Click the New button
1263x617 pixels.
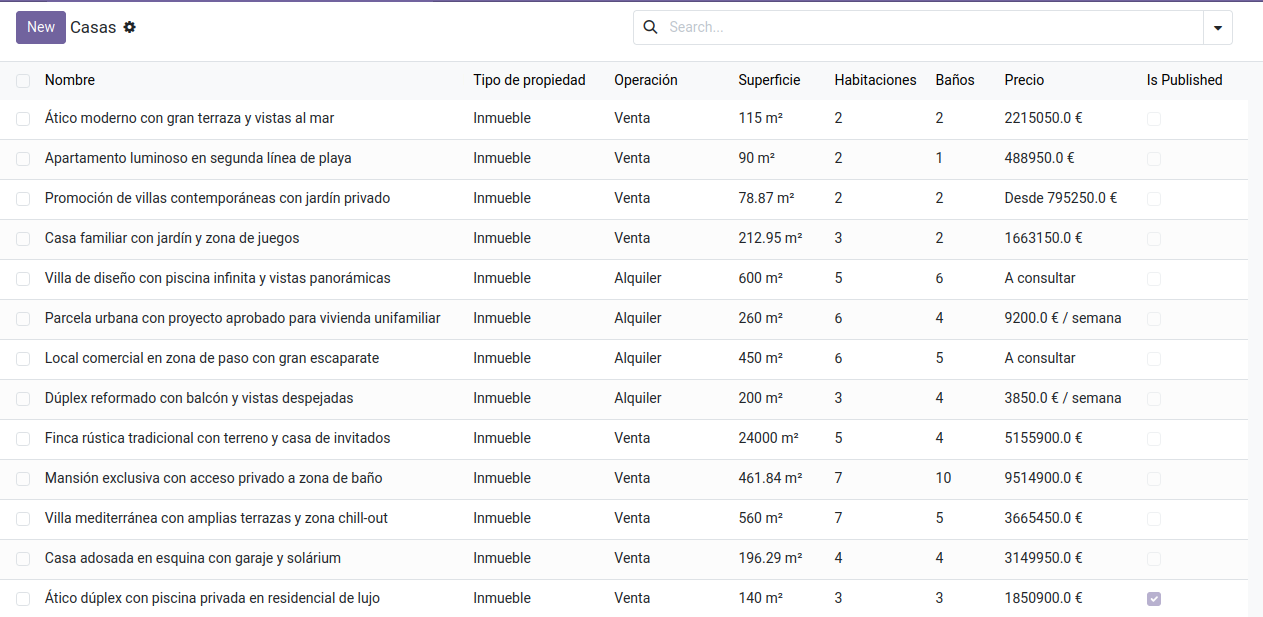[x=41, y=27]
